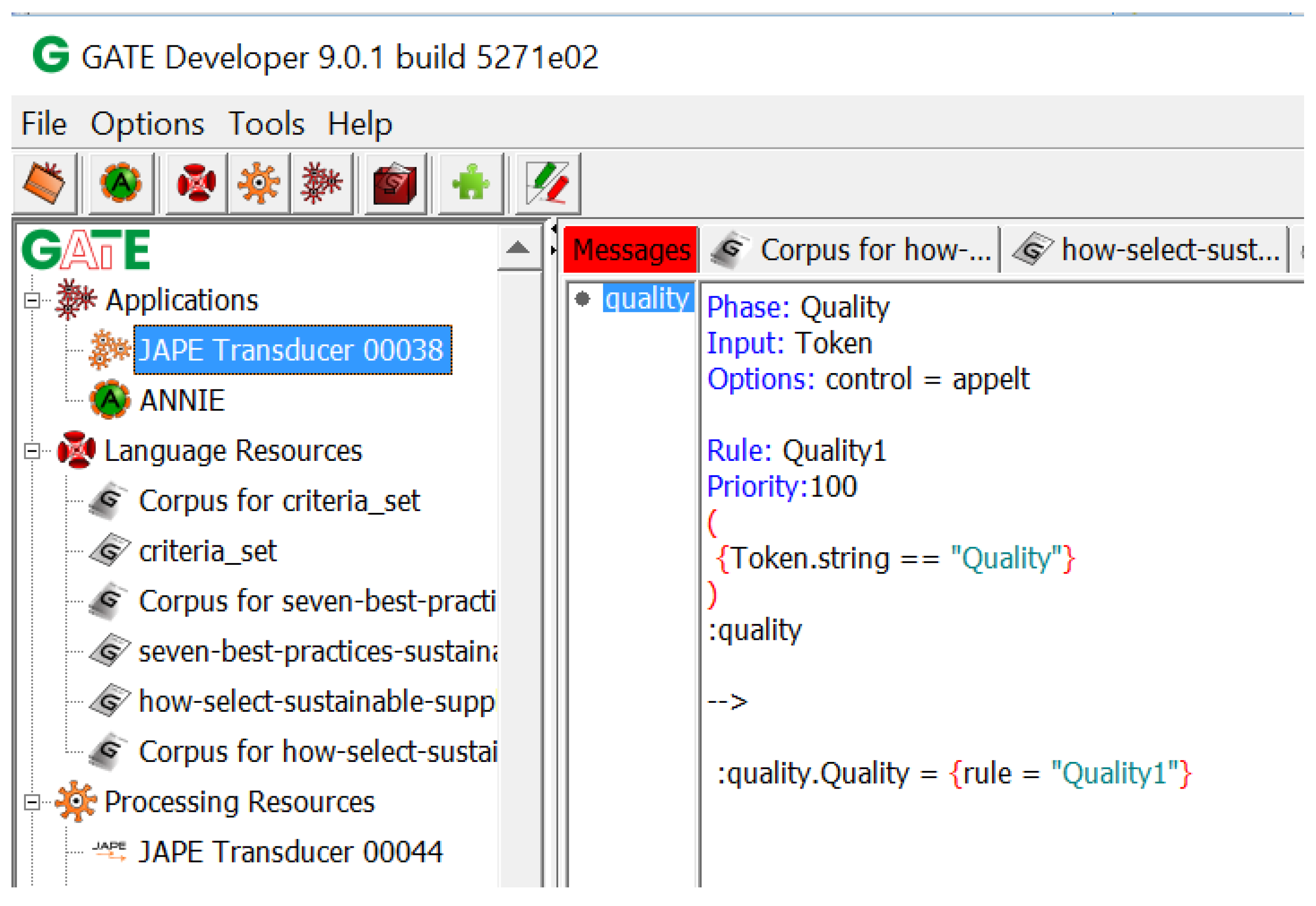Click the resource tree scroll-up arrow

click(x=518, y=248)
